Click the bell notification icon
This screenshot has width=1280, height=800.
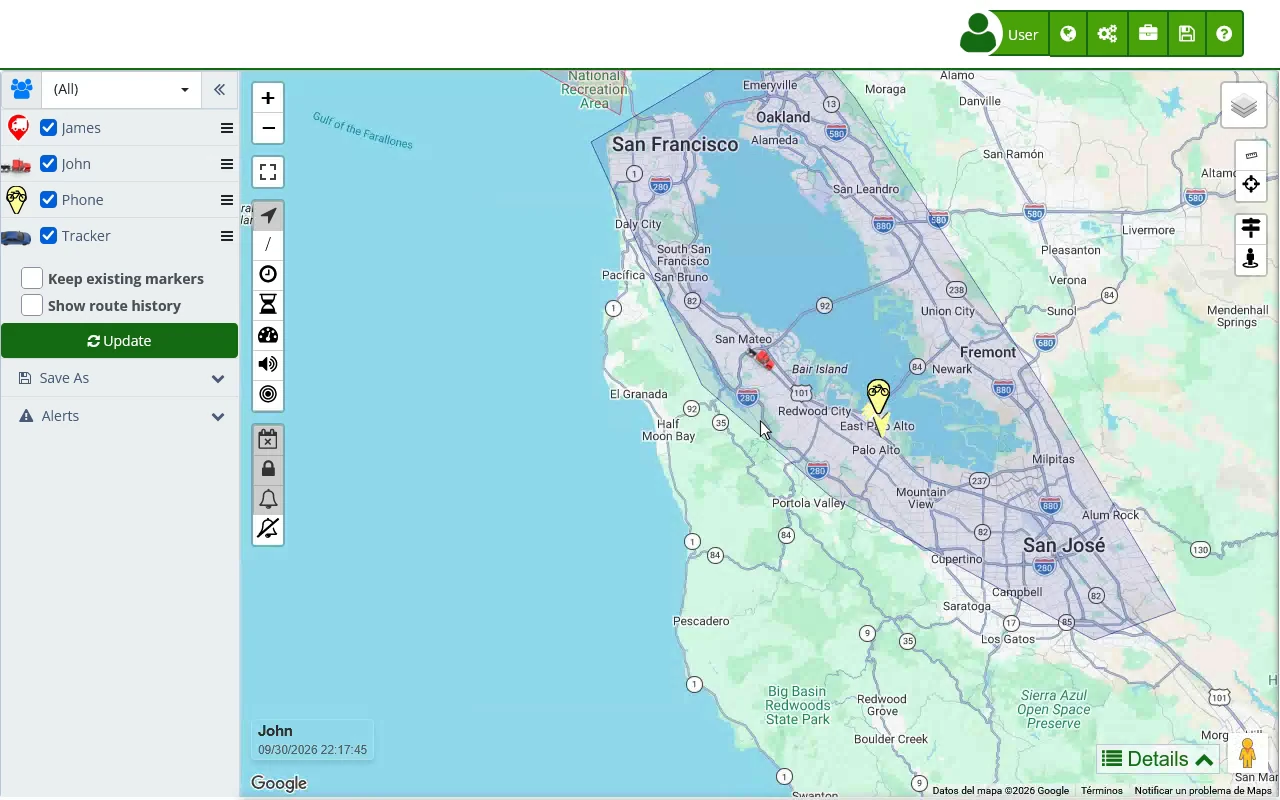point(268,499)
